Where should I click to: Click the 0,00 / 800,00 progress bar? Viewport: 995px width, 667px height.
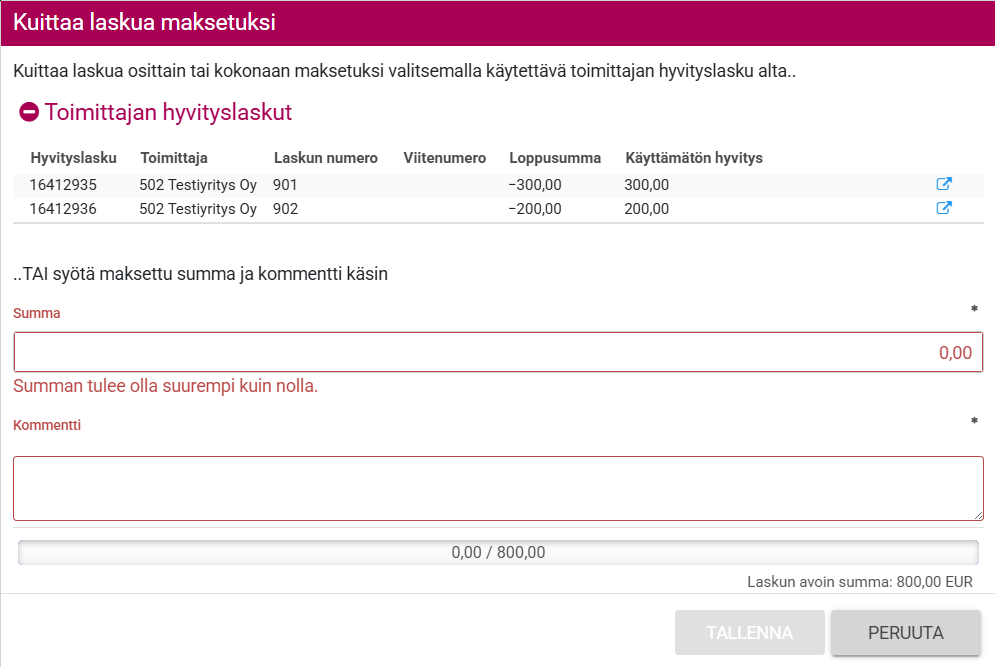click(498, 552)
